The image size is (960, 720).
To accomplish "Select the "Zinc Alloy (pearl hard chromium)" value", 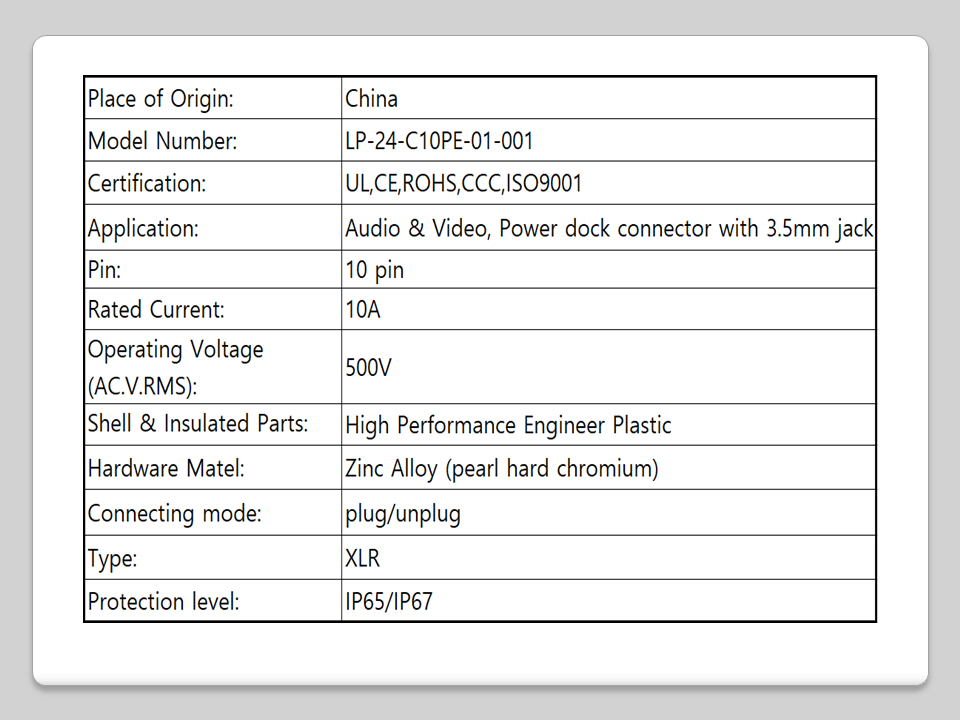I will (x=502, y=468).
